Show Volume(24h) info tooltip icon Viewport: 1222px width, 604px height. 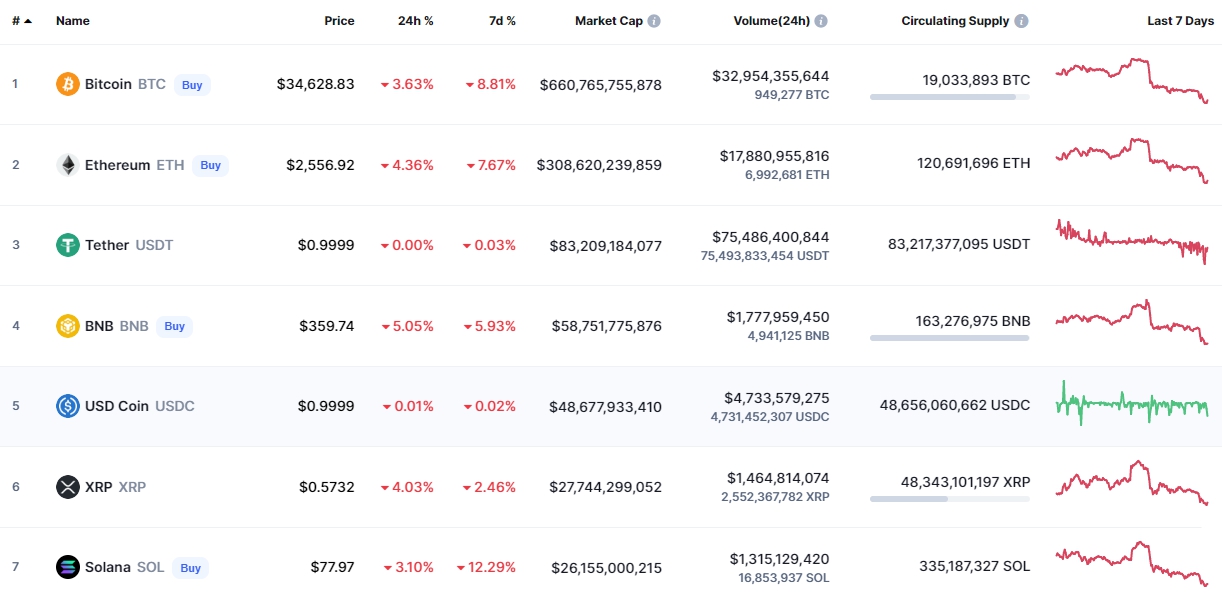[821, 21]
